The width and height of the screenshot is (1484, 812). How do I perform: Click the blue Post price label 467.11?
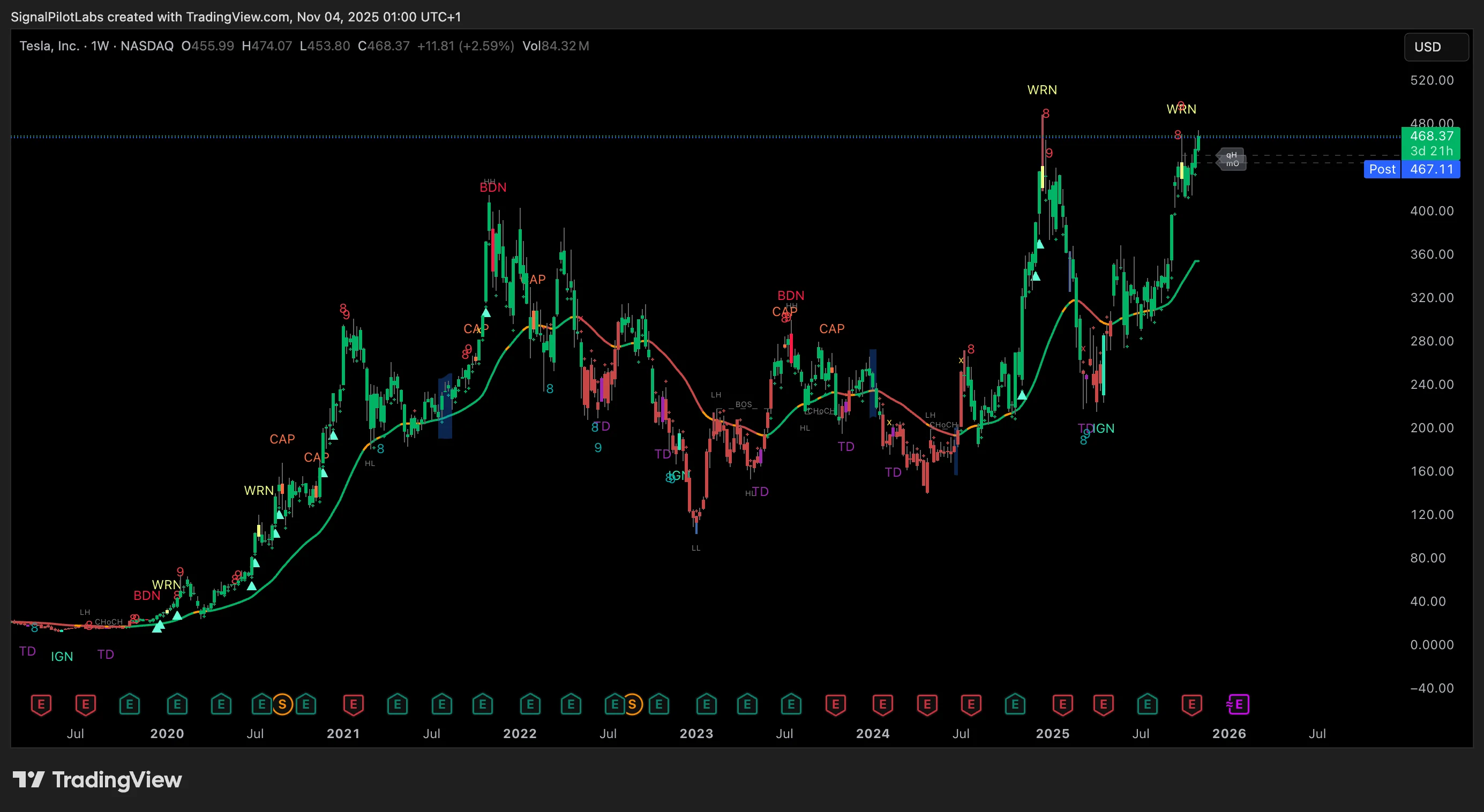1431,169
